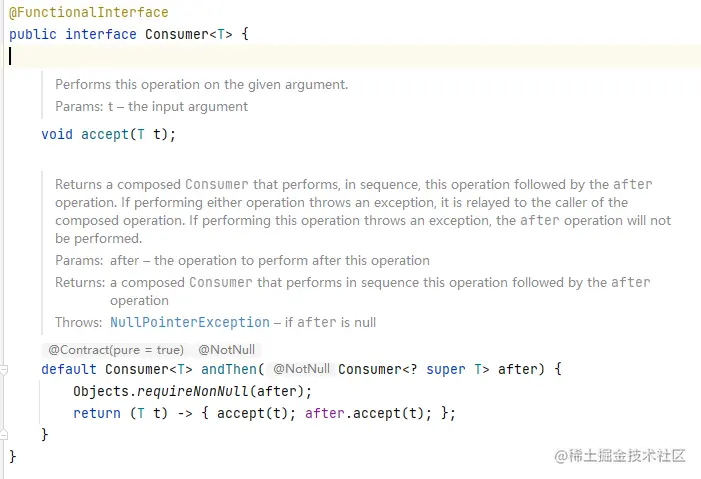The width and height of the screenshot is (701, 479).
Task: Click the 'Performs this operation' doc comment
Action: click(201, 85)
